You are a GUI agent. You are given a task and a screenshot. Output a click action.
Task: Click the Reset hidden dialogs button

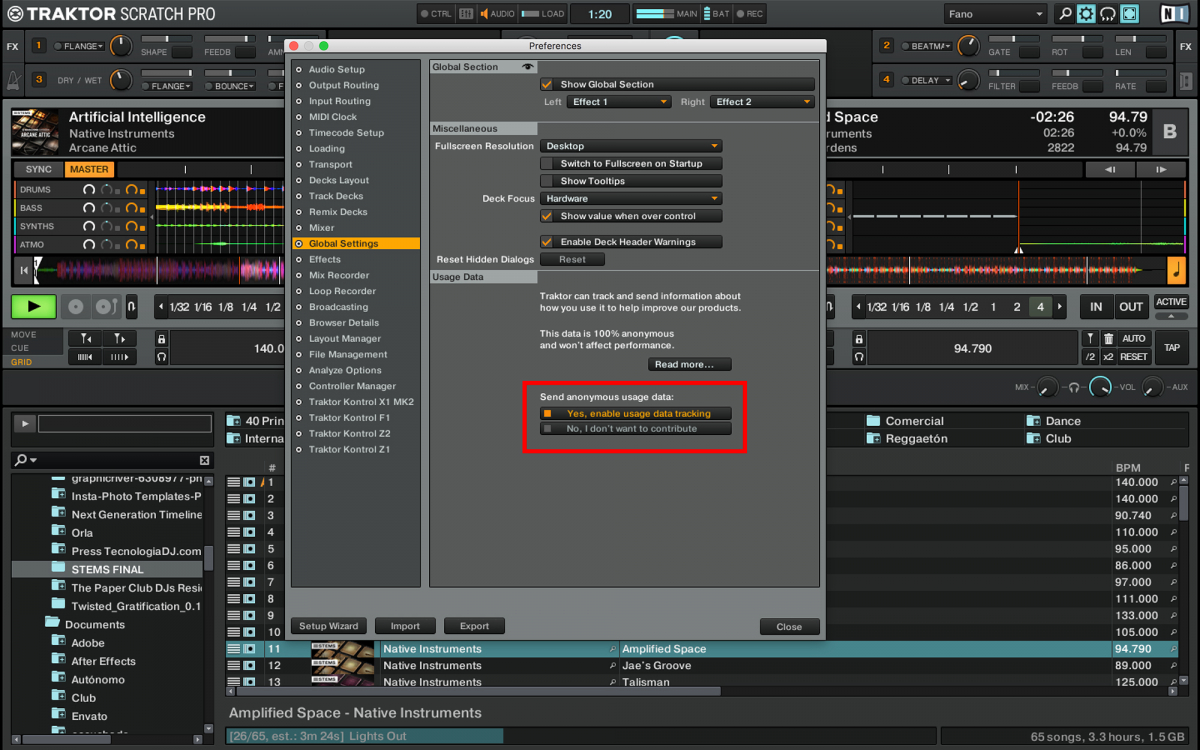coord(572,259)
